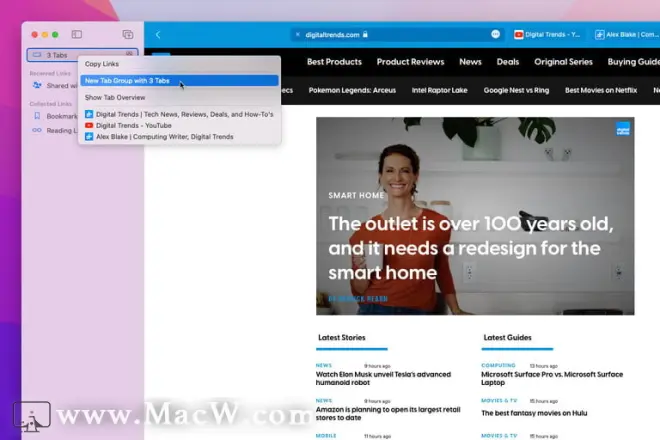Open Original Series navigation link

click(x=563, y=62)
